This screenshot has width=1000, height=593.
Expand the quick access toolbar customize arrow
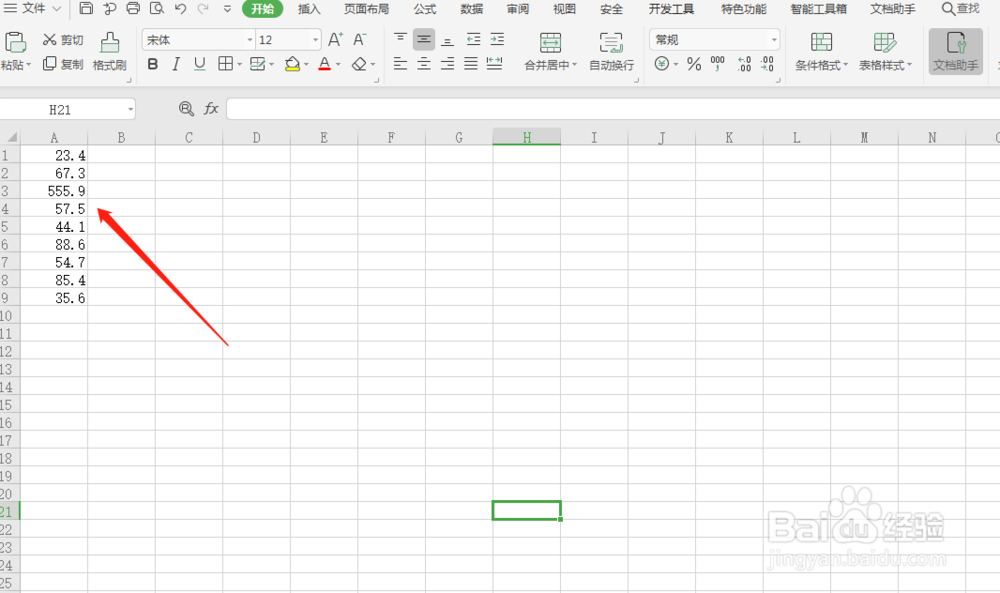pos(227,8)
